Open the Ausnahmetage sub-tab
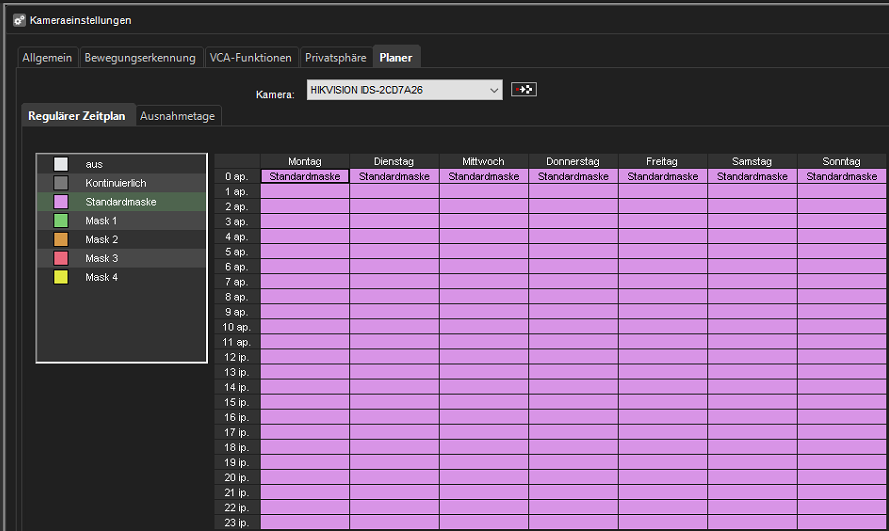 point(177,116)
